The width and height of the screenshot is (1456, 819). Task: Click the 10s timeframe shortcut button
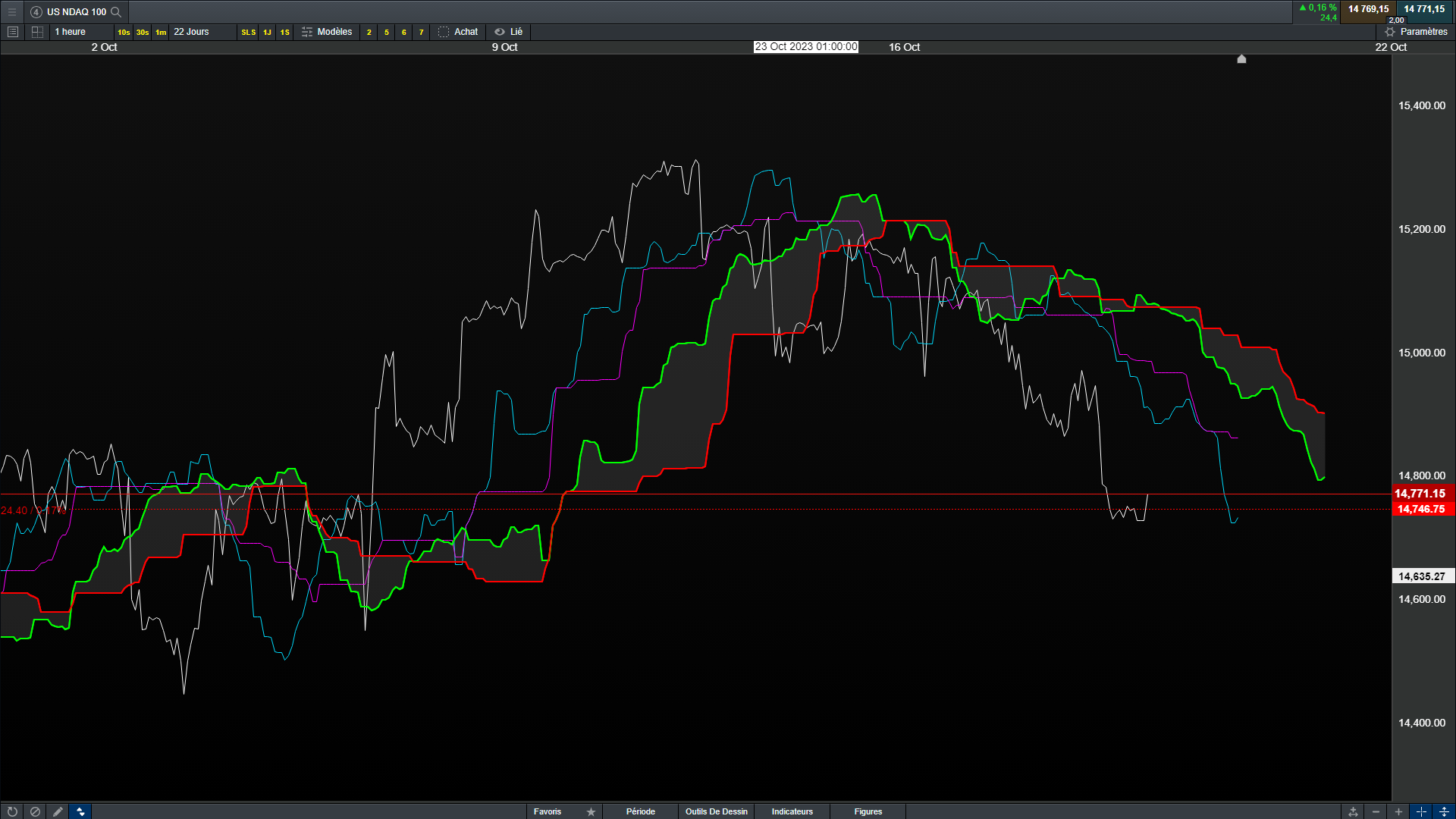pyautogui.click(x=124, y=32)
